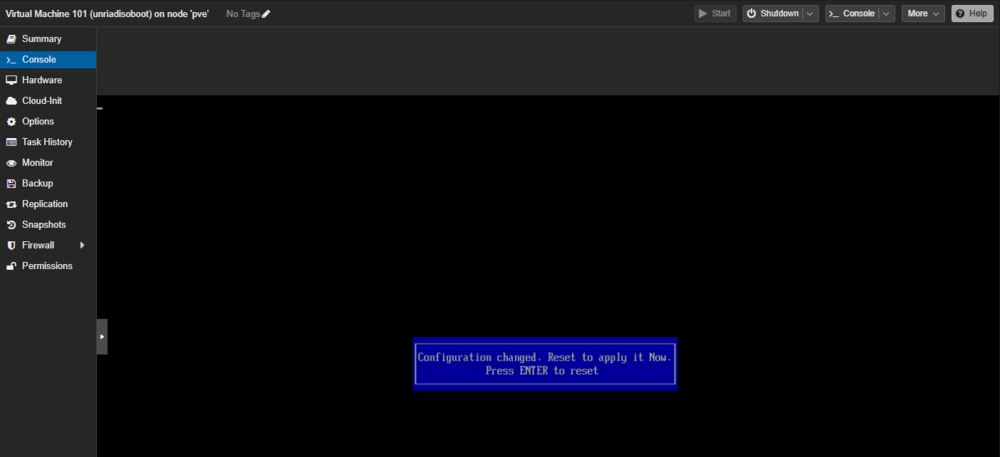Click the 'Press ENTER to reset' message
The width and height of the screenshot is (1000, 457).
pos(542,370)
